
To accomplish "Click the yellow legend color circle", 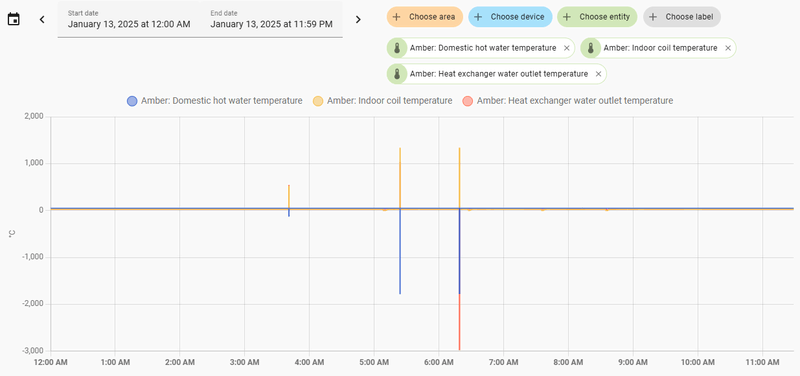I will tap(318, 101).
